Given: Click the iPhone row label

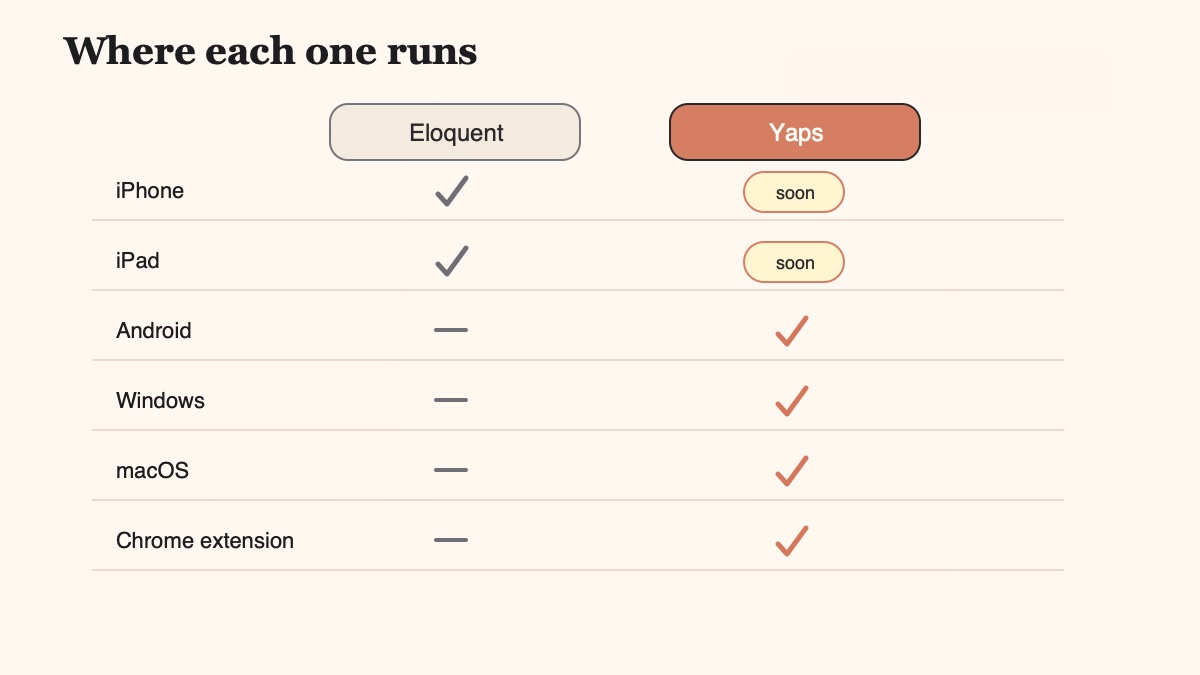Looking at the screenshot, I should tap(150, 190).
